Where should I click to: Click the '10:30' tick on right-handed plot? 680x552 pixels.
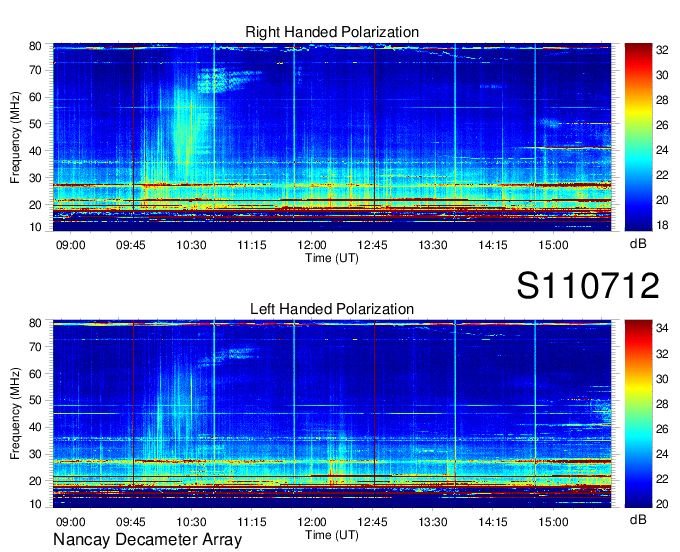point(191,245)
